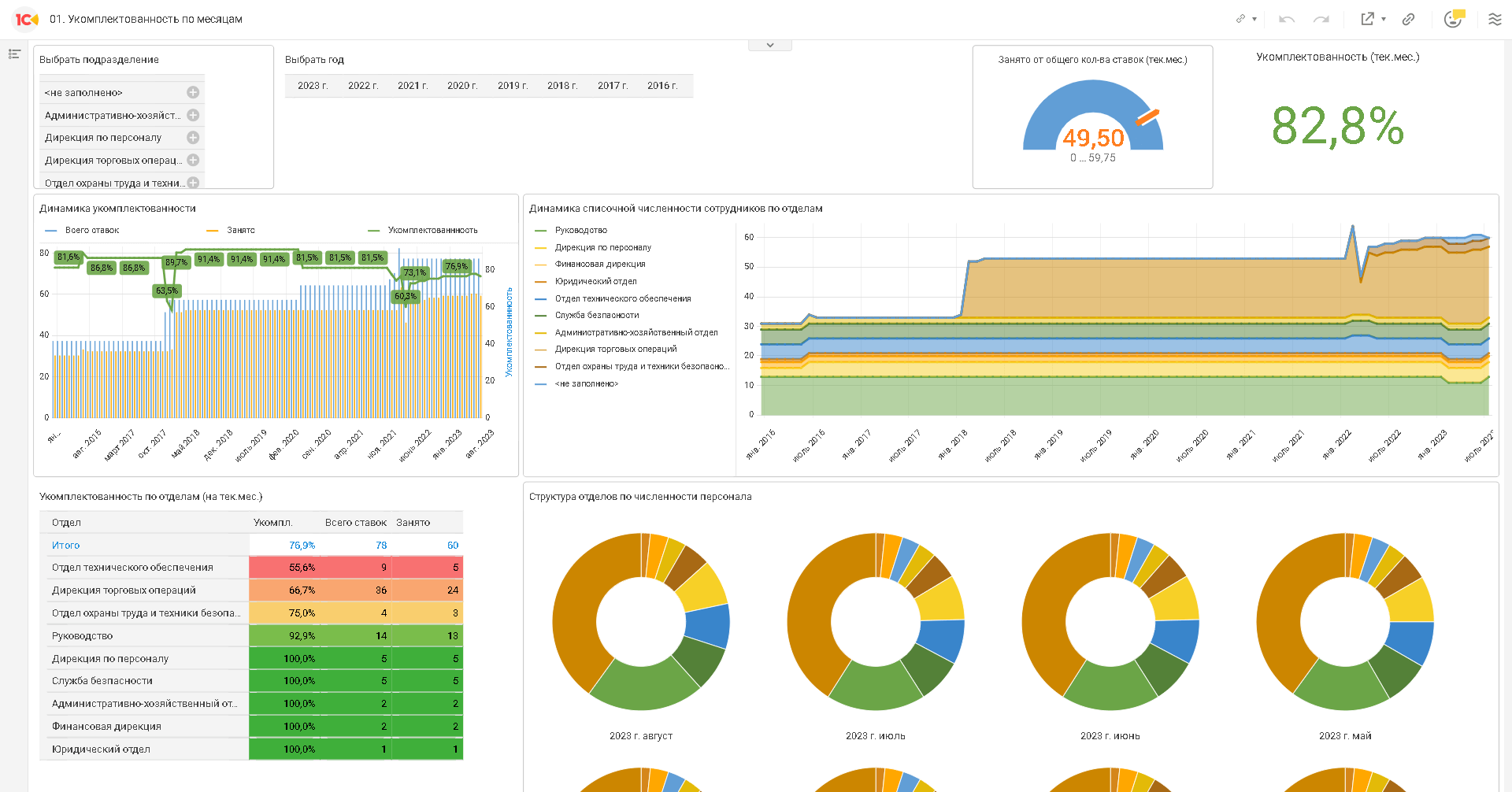Click the undo arrow icon
This screenshot has height=792, width=1512.
1287,19
